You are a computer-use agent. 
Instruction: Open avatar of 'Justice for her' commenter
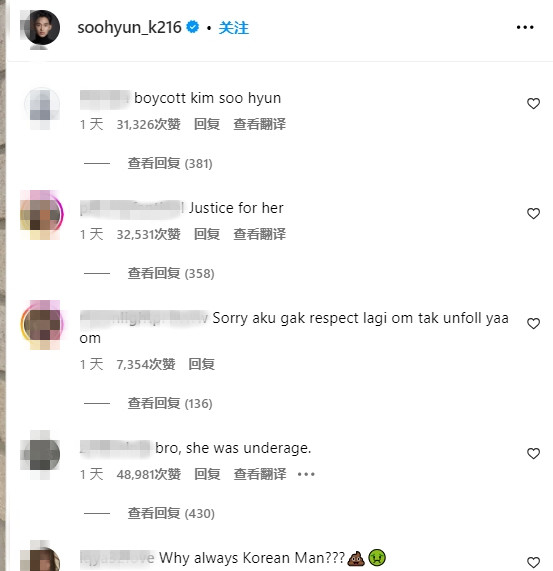42,214
